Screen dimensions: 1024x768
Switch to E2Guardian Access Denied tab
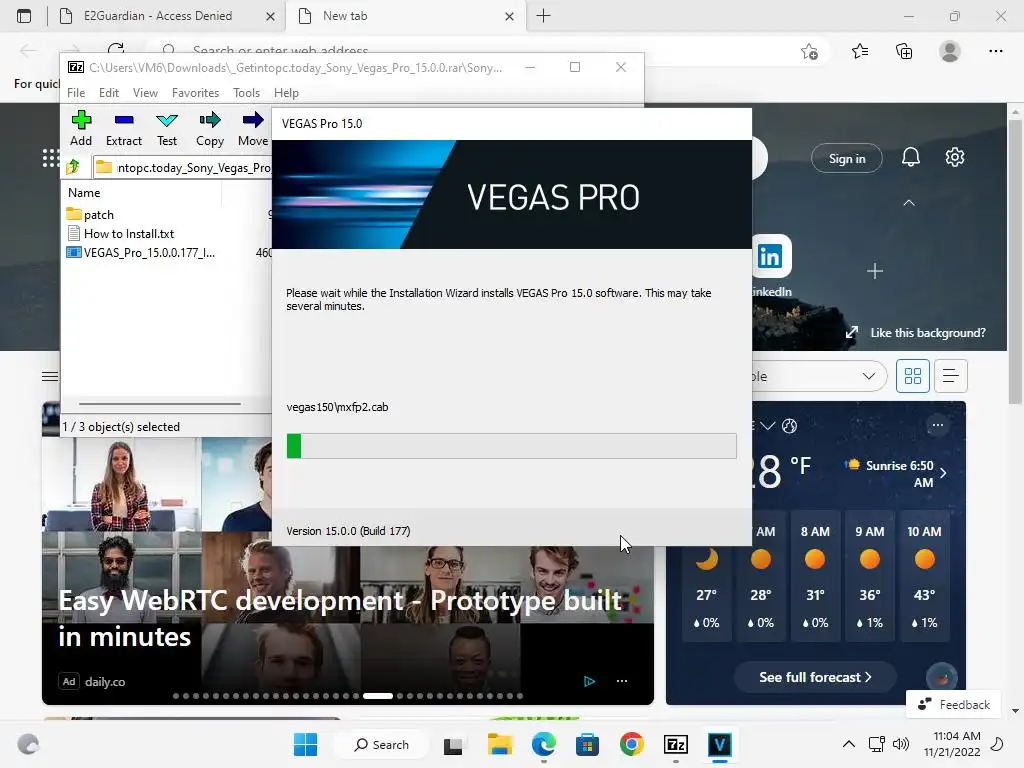tap(158, 16)
